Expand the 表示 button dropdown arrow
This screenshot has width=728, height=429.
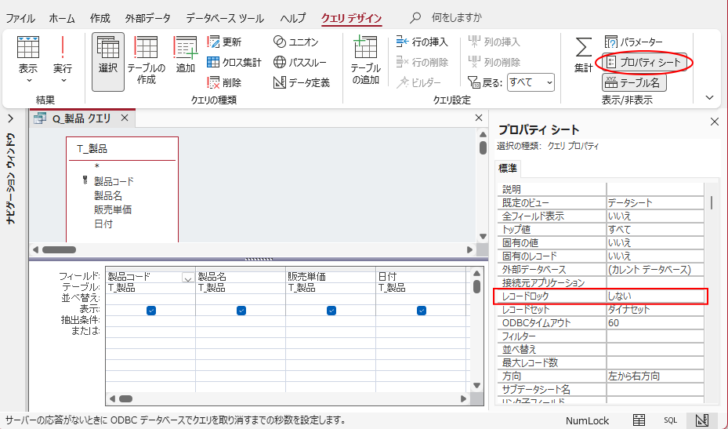29,80
